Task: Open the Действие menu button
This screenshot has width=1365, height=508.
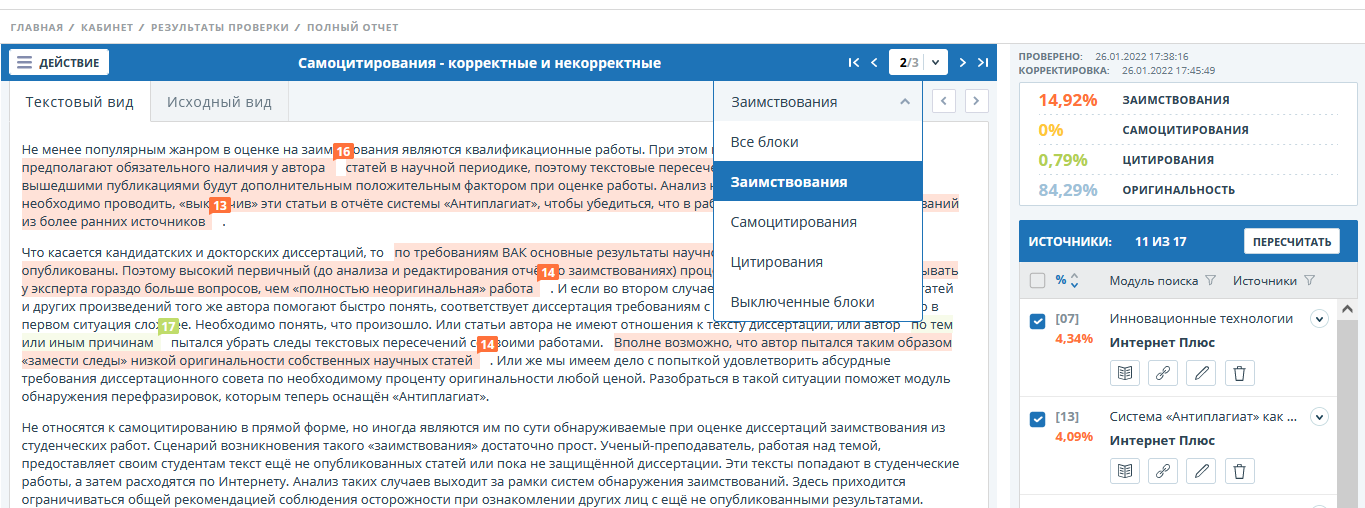Action: point(59,63)
